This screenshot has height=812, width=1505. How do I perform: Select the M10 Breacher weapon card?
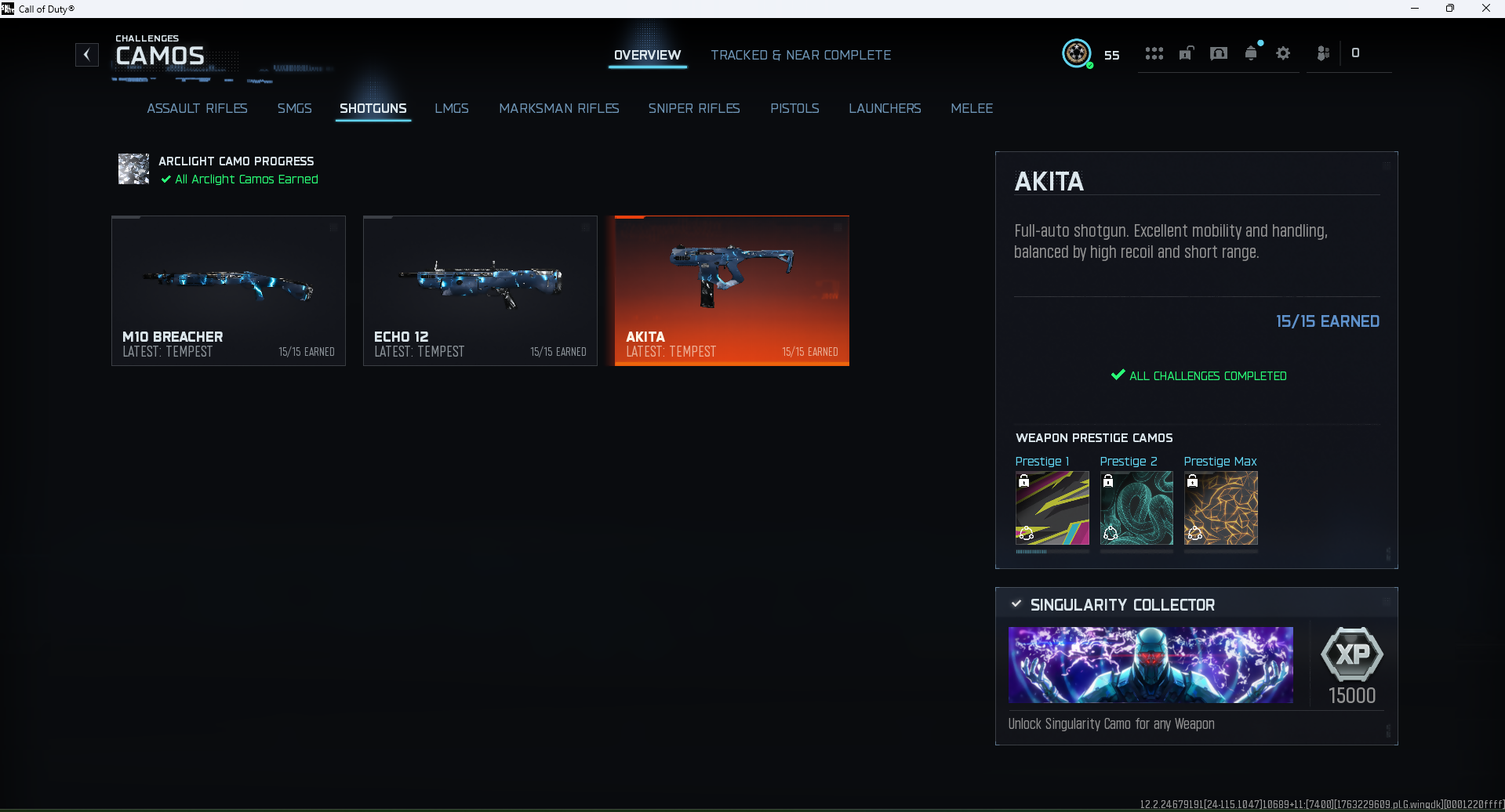point(228,291)
